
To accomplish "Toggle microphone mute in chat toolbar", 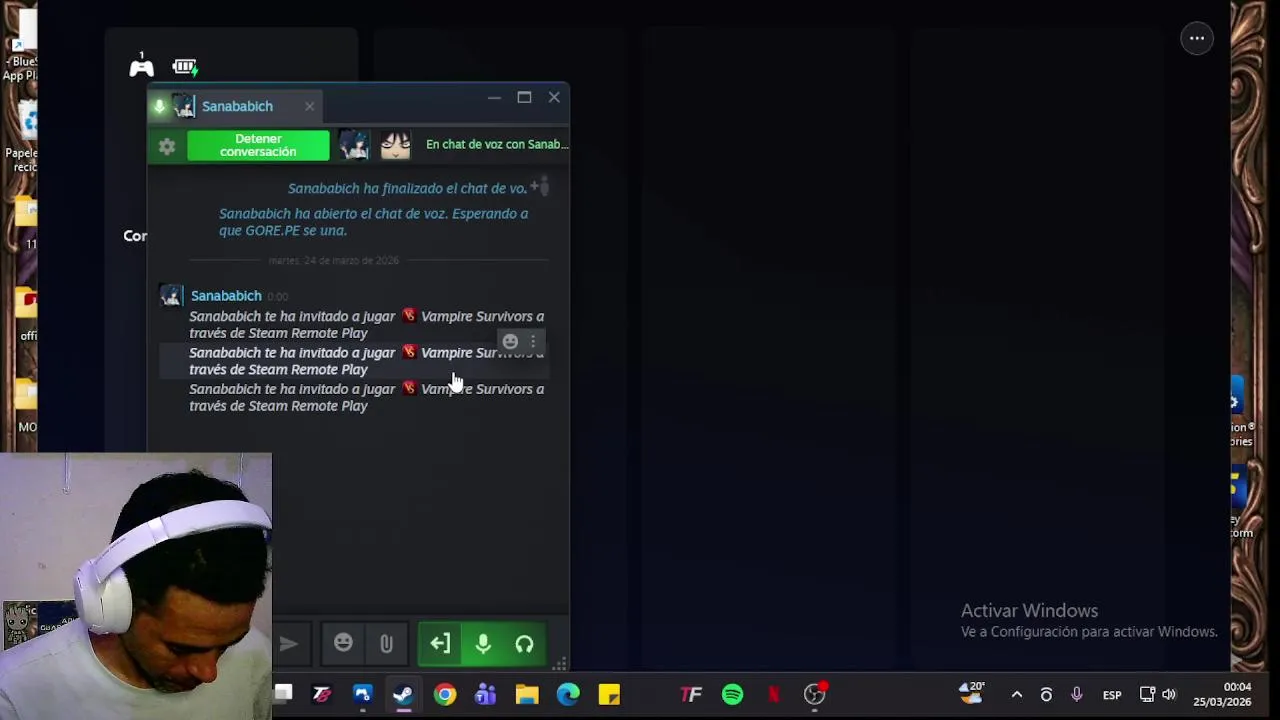I will pos(483,644).
